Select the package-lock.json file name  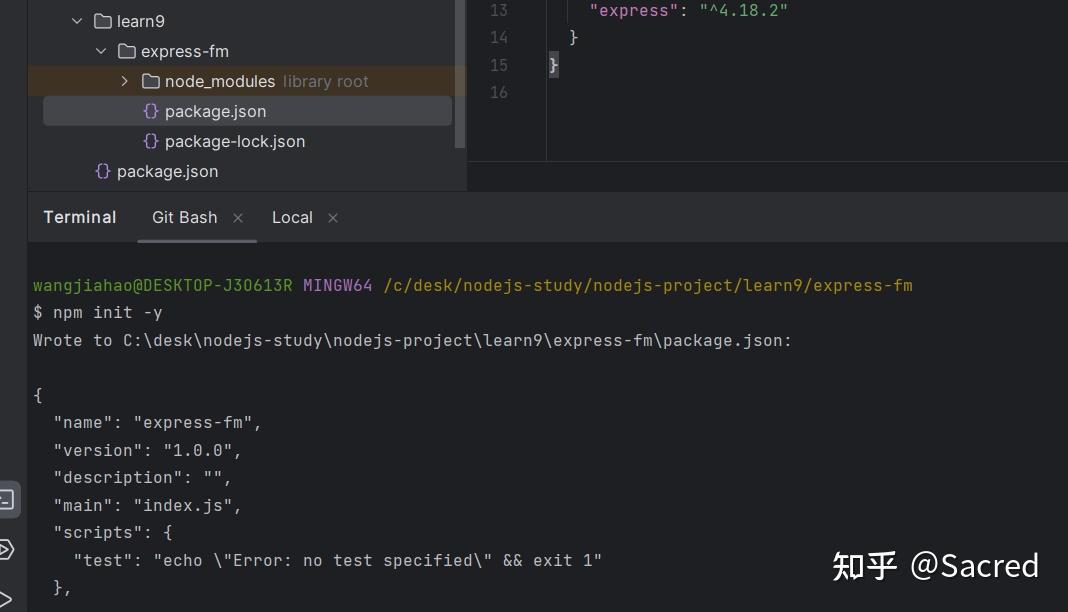click(235, 141)
